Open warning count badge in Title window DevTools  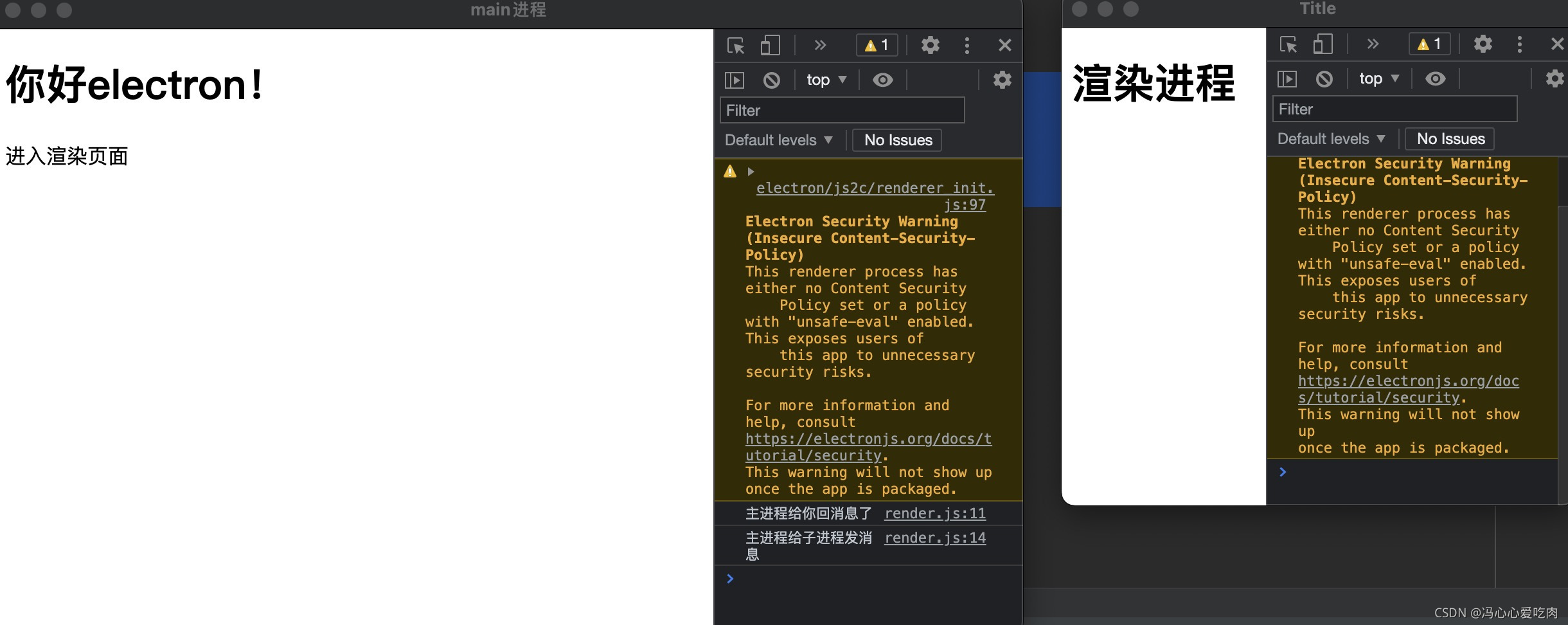coord(1429,44)
